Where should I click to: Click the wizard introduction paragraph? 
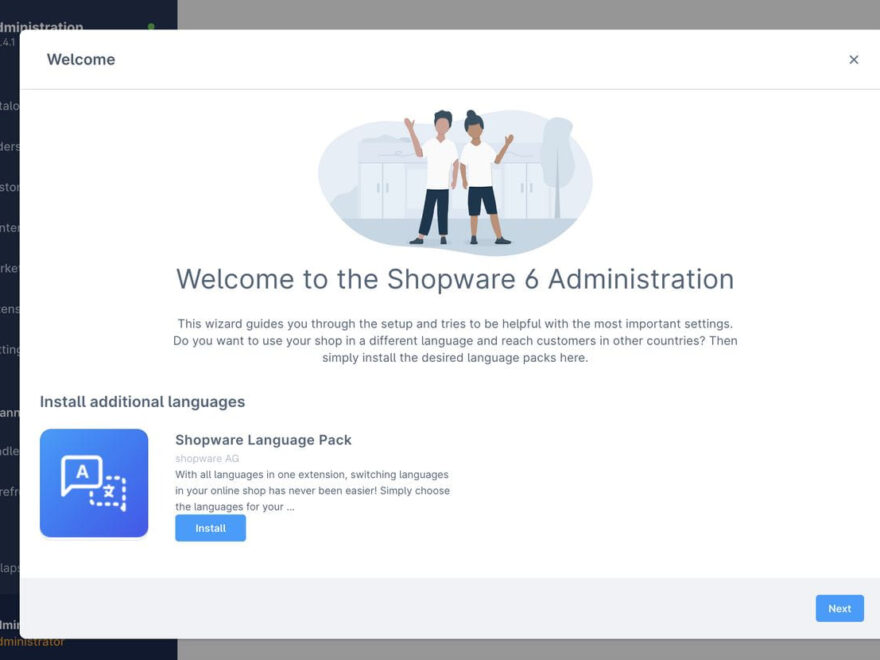(x=455, y=341)
